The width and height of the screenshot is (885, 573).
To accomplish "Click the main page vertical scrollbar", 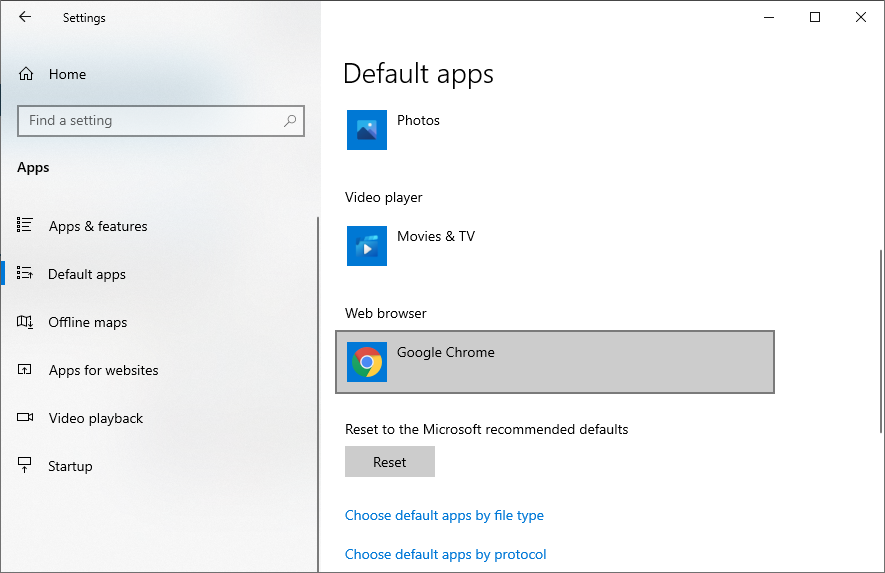I will 880,341.
